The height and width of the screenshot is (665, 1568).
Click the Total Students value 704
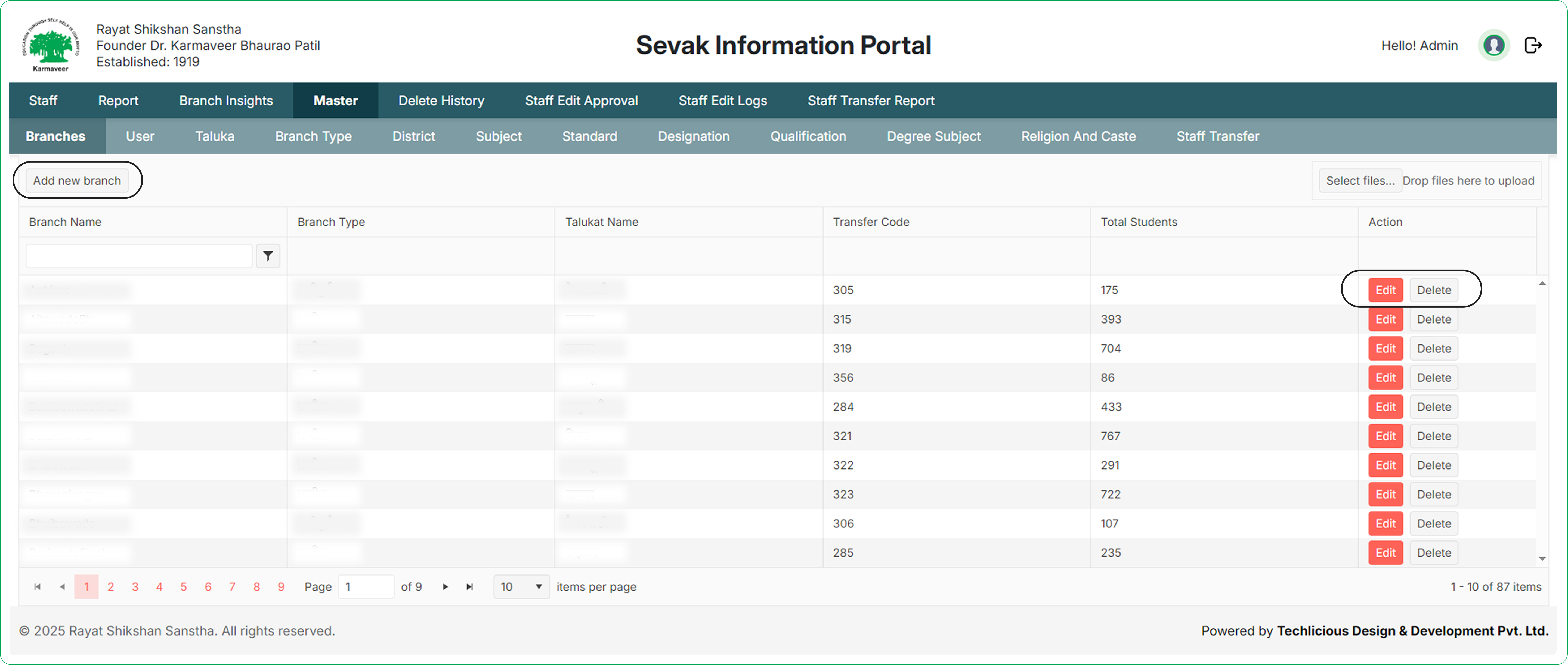pyautogui.click(x=1110, y=349)
